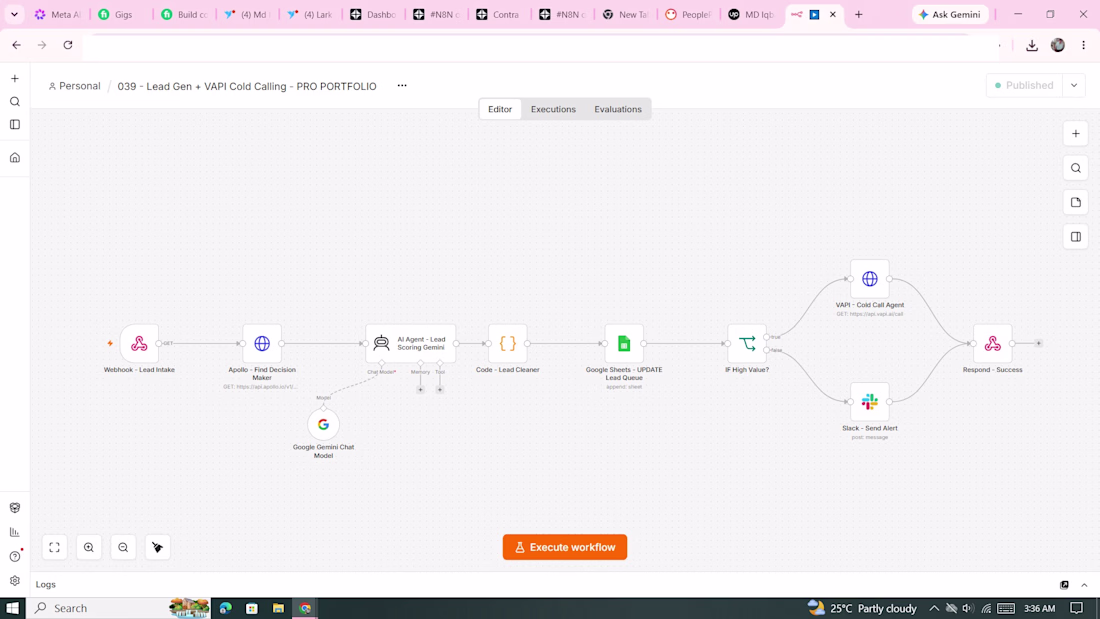Add a node after Respond - Success

coord(1039,343)
